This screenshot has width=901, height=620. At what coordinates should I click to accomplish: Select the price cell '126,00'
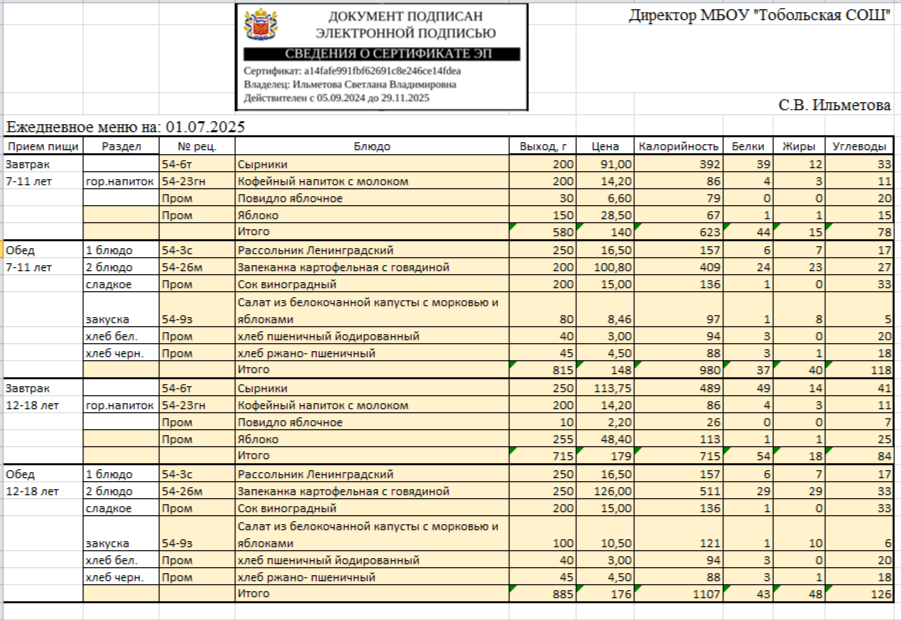coord(605,491)
